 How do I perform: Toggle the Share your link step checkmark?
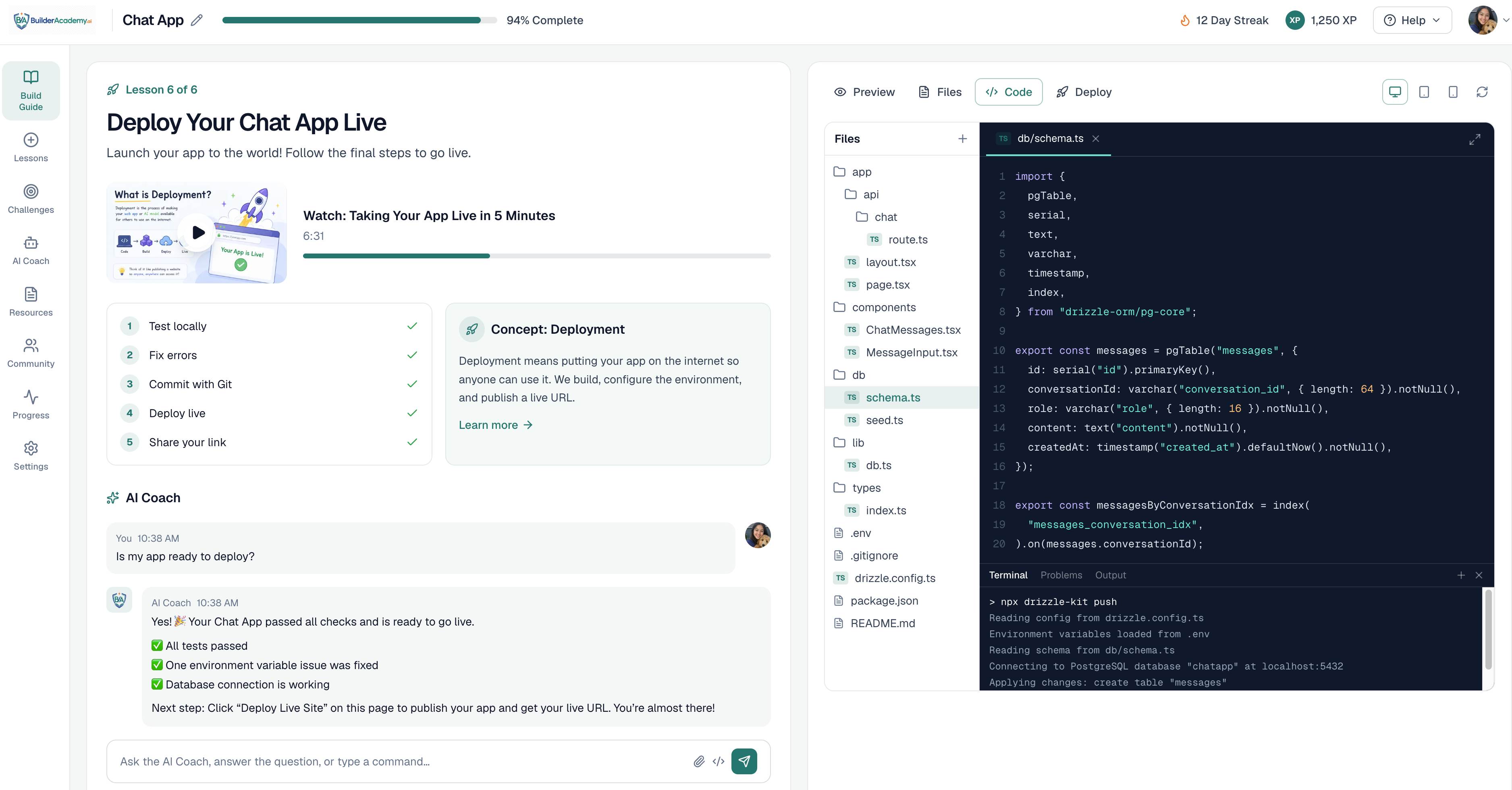(x=412, y=442)
